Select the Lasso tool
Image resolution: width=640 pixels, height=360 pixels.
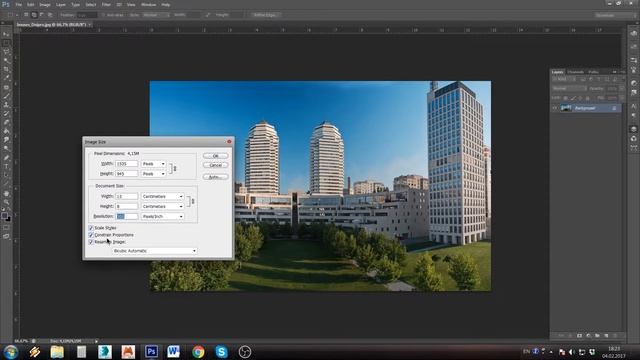pyautogui.click(x=6, y=52)
